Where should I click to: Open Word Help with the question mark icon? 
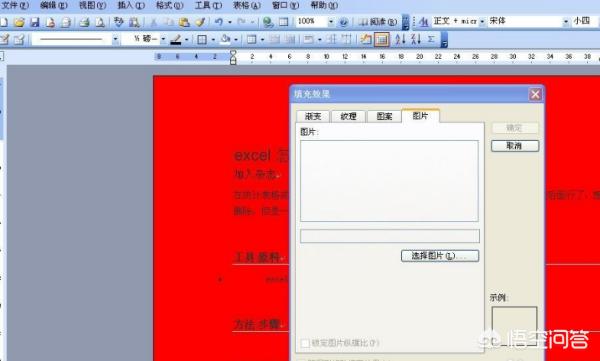pos(344,22)
